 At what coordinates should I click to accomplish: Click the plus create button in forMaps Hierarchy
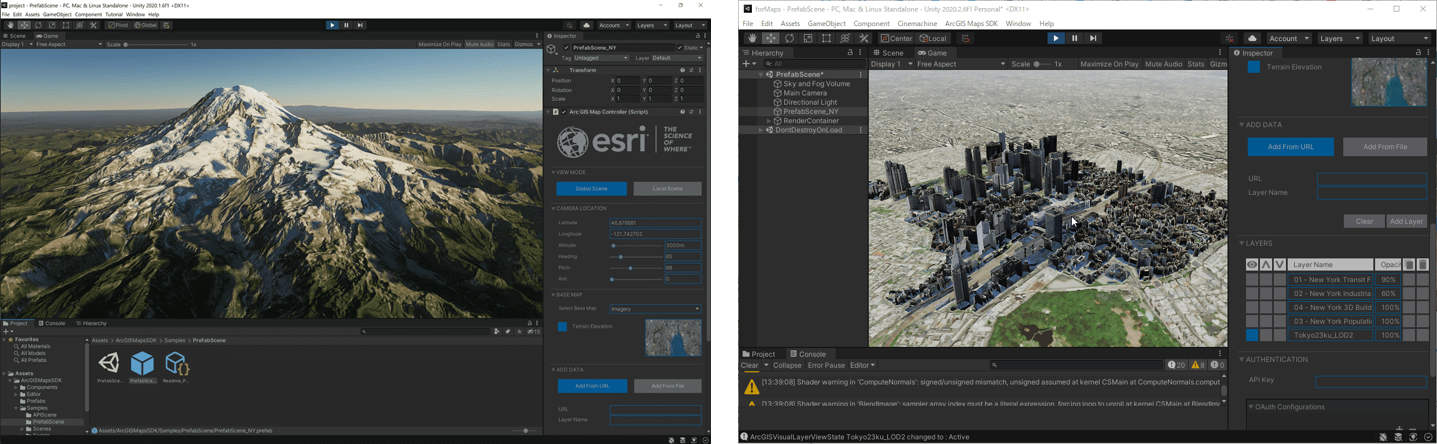[748, 63]
